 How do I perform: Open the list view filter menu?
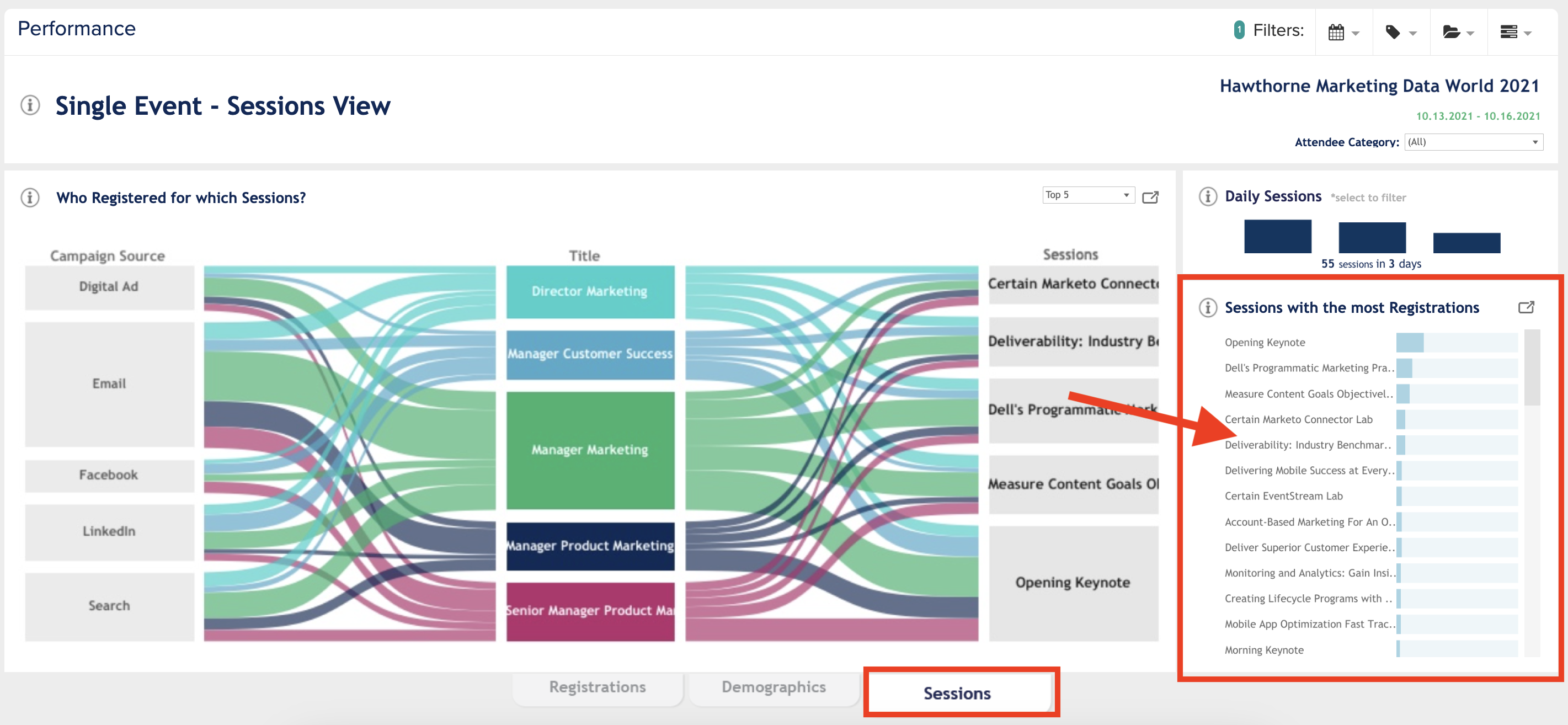(x=1515, y=31)
